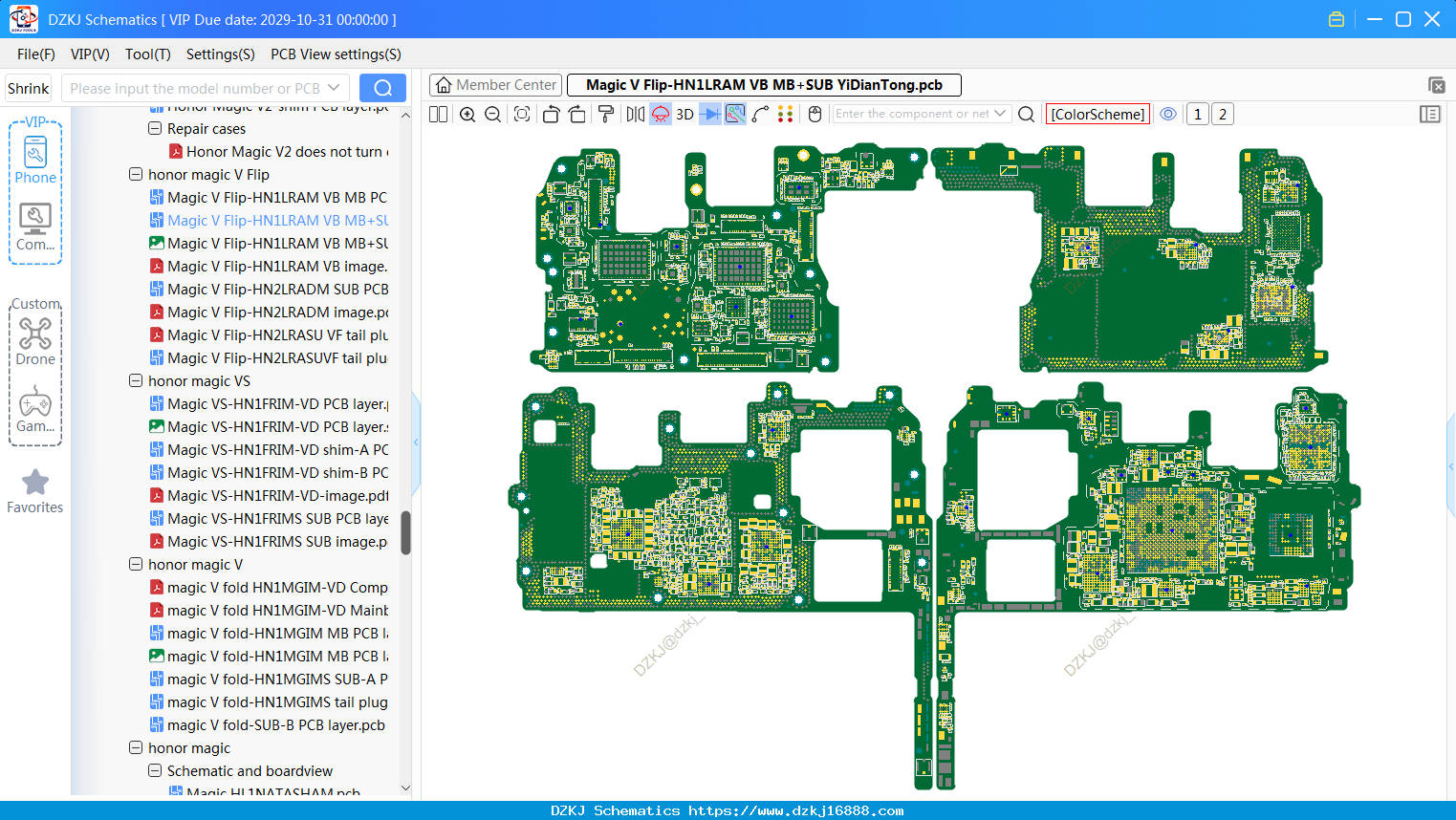Click the zoom in magnifier icon
This screenshot has height=820, width=1456.
pos(467,115)
